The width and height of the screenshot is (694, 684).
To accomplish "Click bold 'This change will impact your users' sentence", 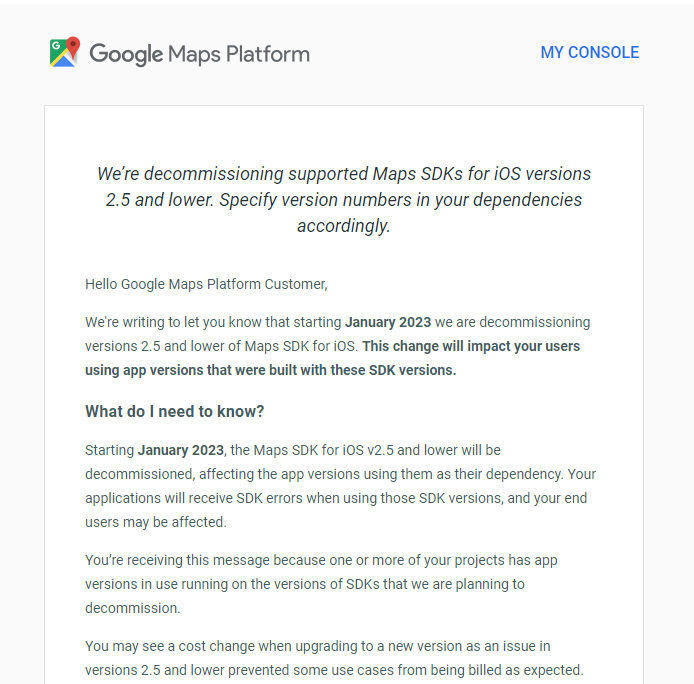I will [471, 346].
